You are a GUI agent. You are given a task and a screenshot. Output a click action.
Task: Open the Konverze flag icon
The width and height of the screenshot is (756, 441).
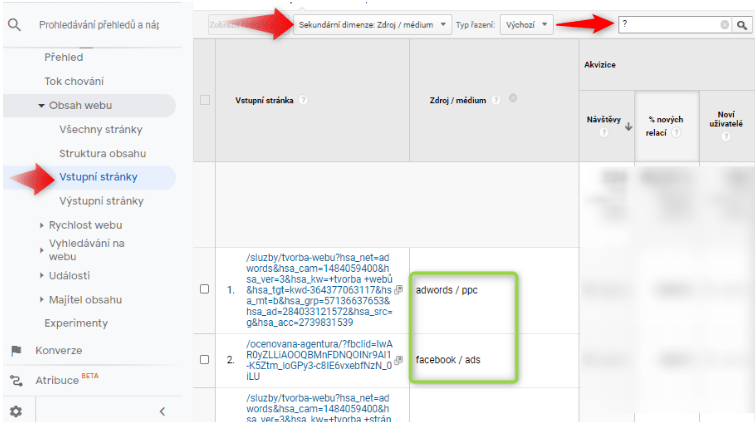tap(16, 350)
